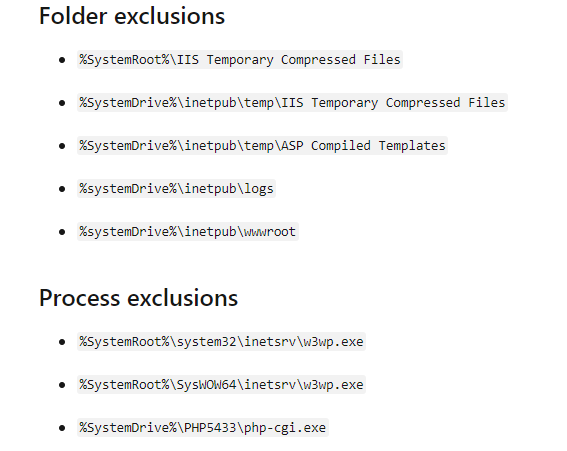Click the bullet beside the first folder exclusion
The image size is (567, 451).
point(62,60)
